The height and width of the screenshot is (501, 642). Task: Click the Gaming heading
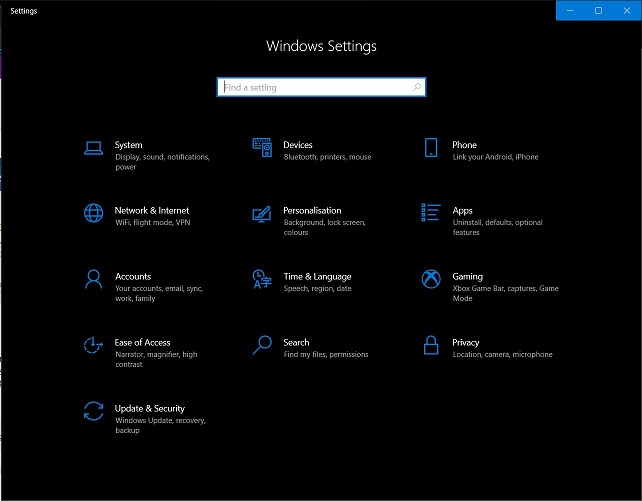click(x=468, y=277)
